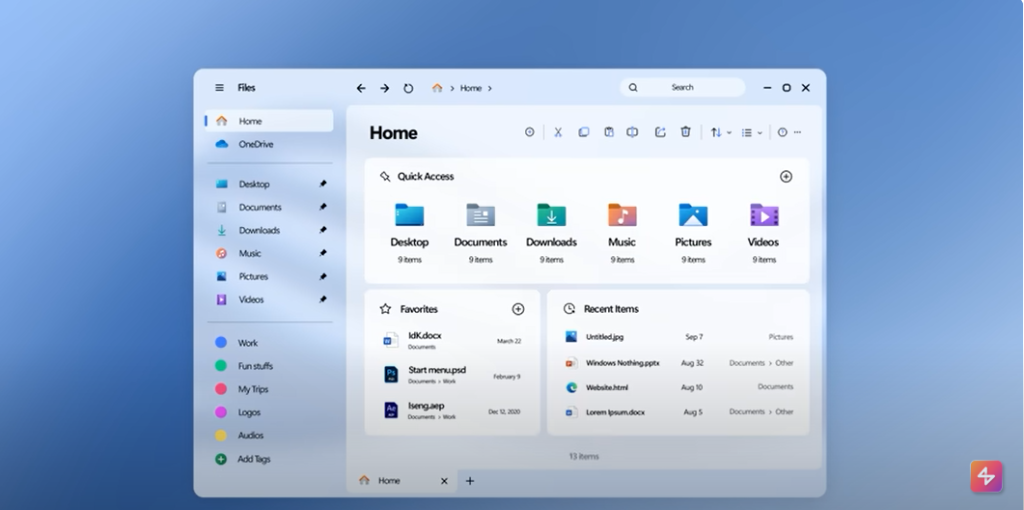Expand breadcrumb chevron before Home
The image size is (1024, 510).
452,88
